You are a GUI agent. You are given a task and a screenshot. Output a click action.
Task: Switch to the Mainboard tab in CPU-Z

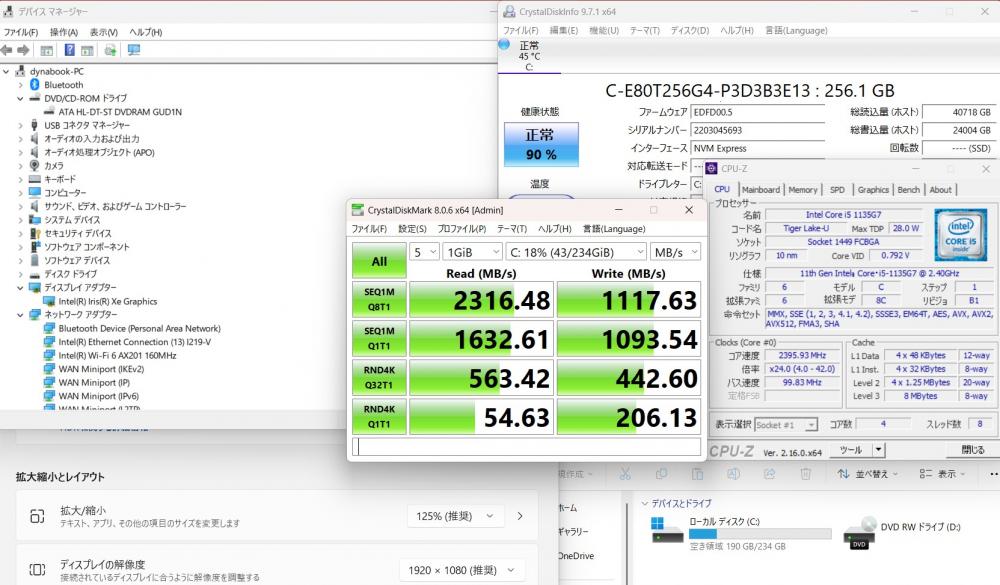pos(760,189)
